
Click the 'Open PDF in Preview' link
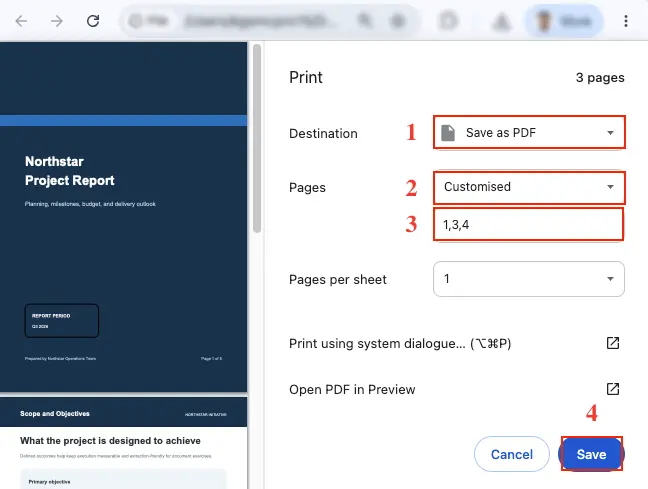[352, 389]
